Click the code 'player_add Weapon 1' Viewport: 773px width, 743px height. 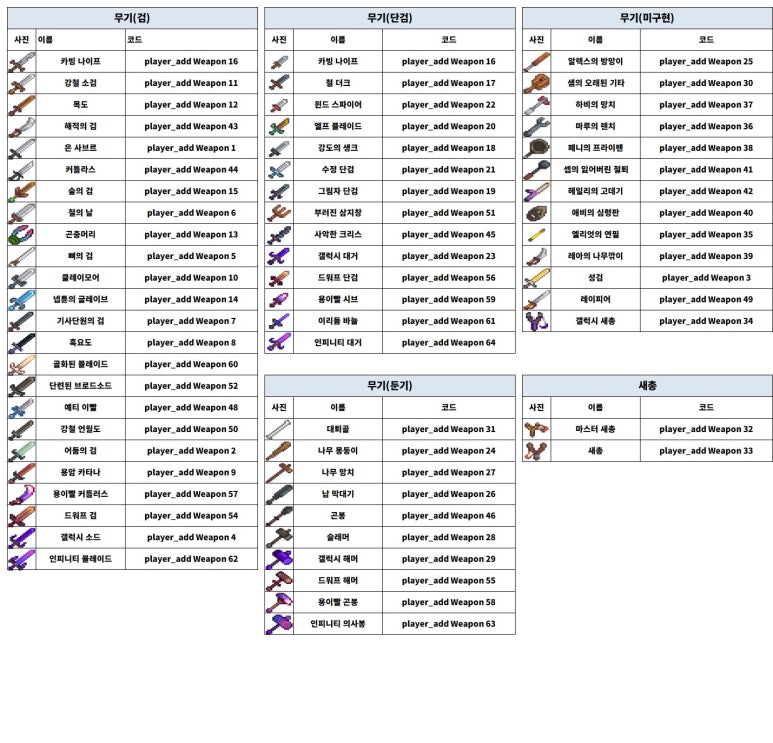(x=191, y=148)
